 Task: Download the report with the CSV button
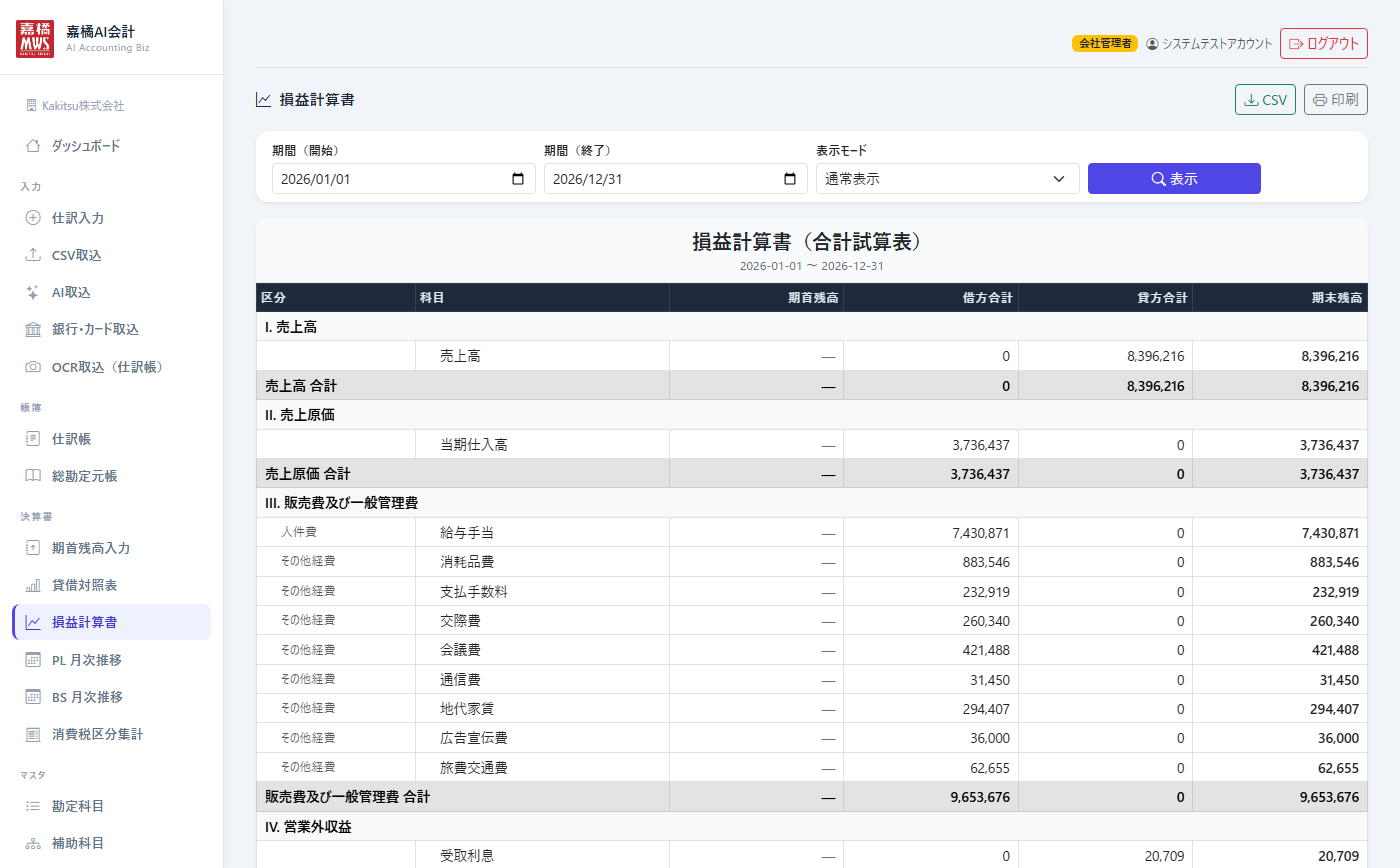tap(1266, 100)
